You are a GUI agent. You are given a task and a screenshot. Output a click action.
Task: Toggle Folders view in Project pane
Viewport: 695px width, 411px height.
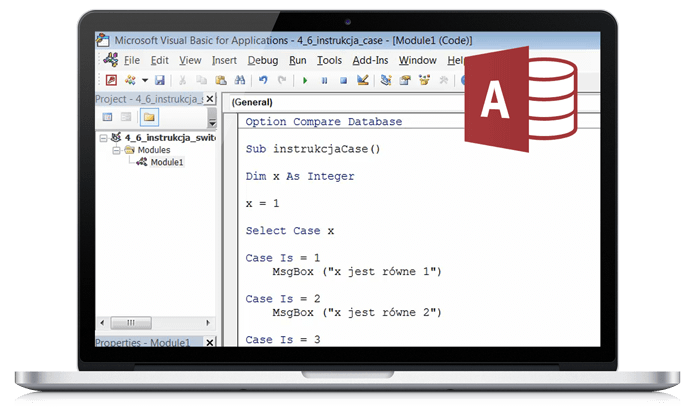[148, 118]
